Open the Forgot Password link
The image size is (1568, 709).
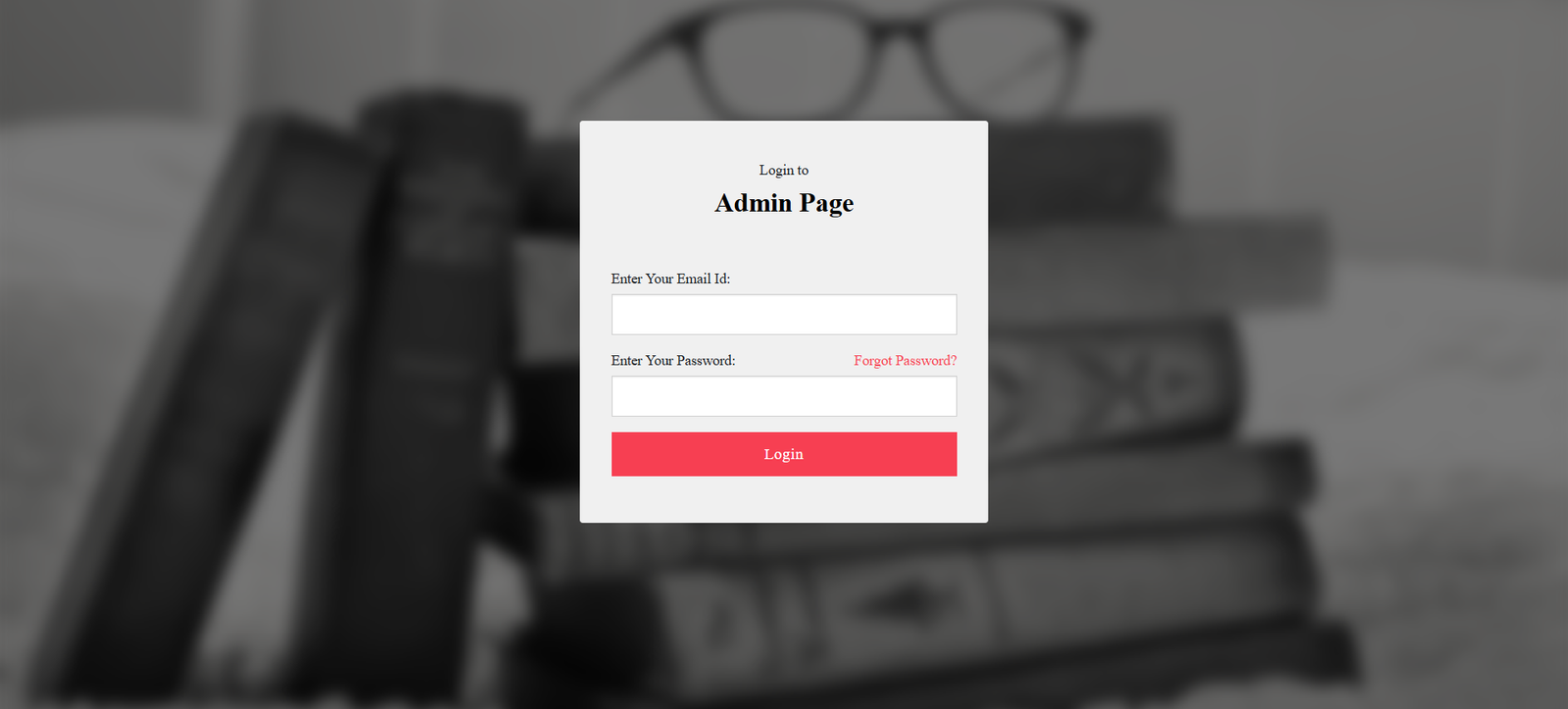pos(905,361)
